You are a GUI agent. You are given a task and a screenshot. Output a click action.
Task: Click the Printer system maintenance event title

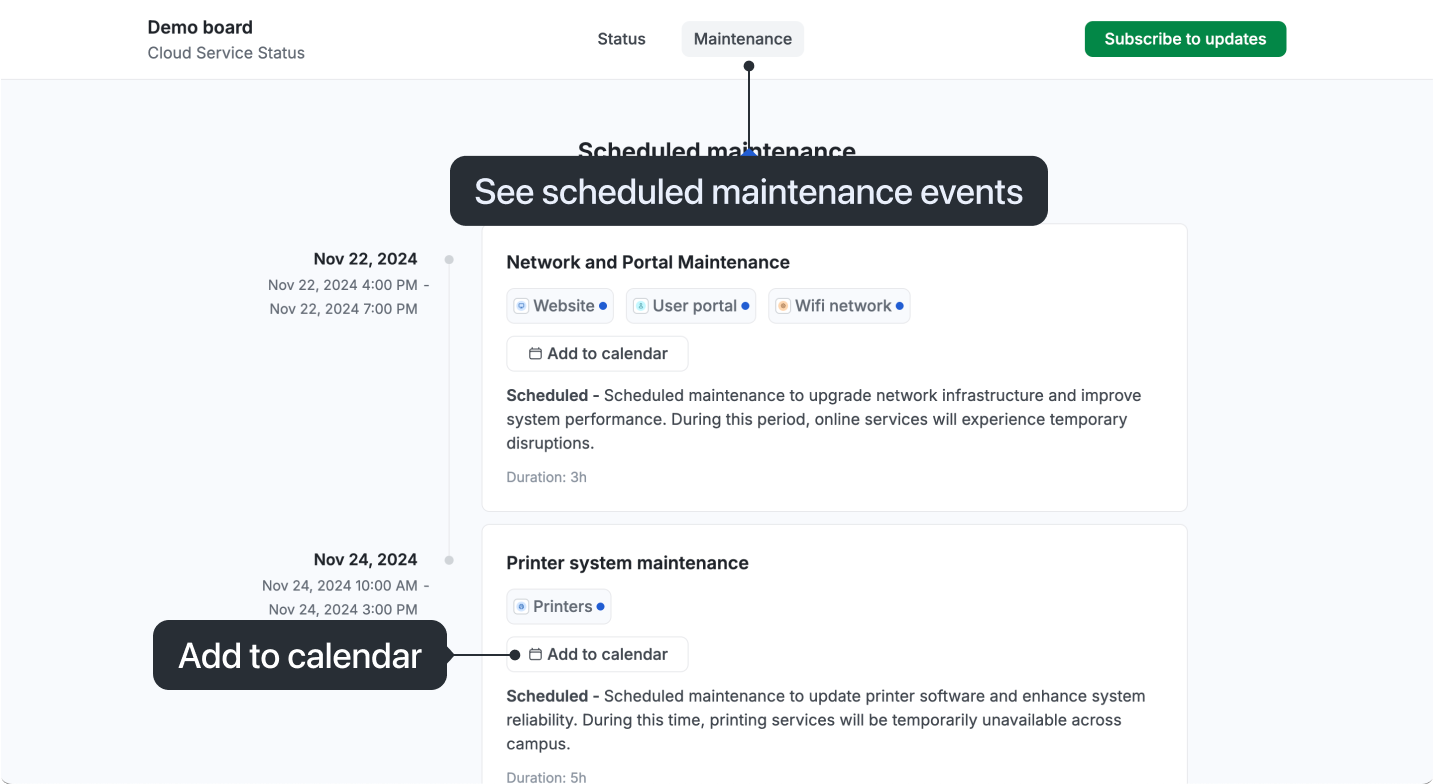click(x=627, y=563)
